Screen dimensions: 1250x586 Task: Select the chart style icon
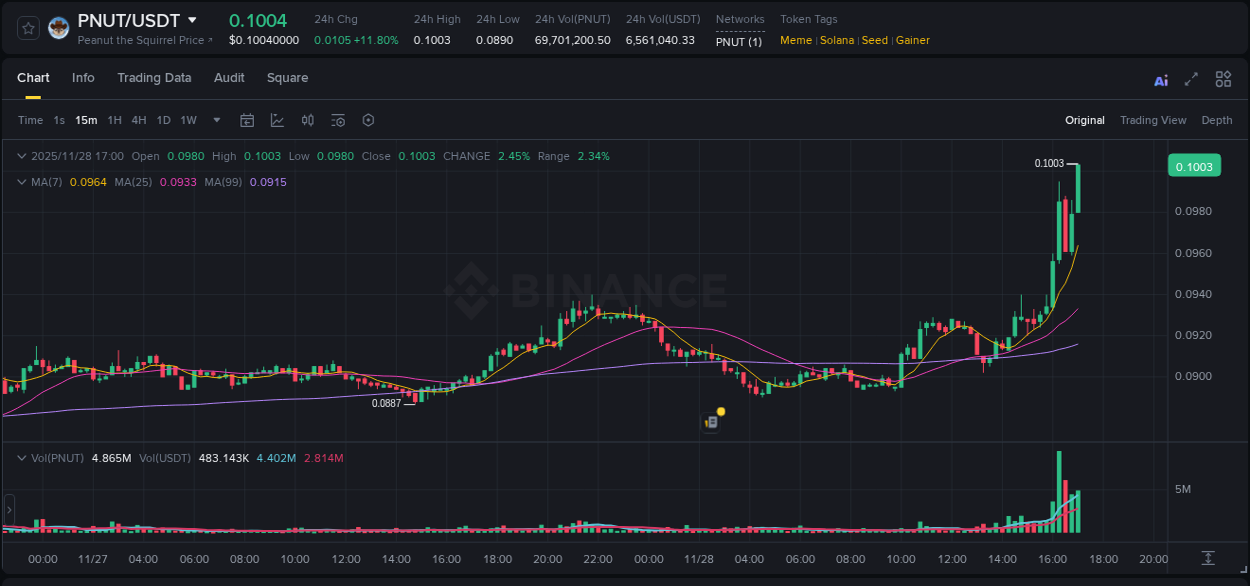[275, 120]
